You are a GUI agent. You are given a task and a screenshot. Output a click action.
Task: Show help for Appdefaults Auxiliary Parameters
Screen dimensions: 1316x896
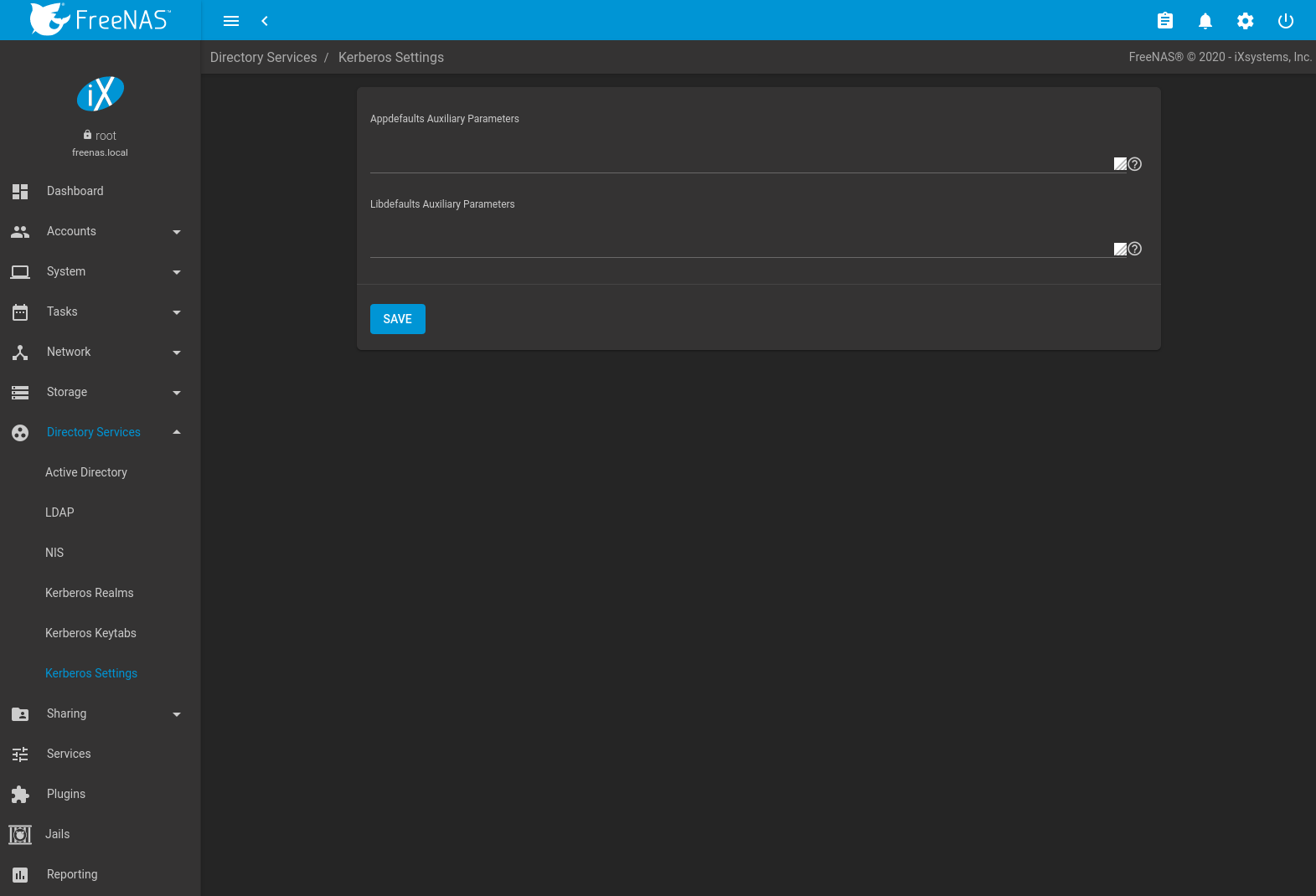coord(1135,164)
